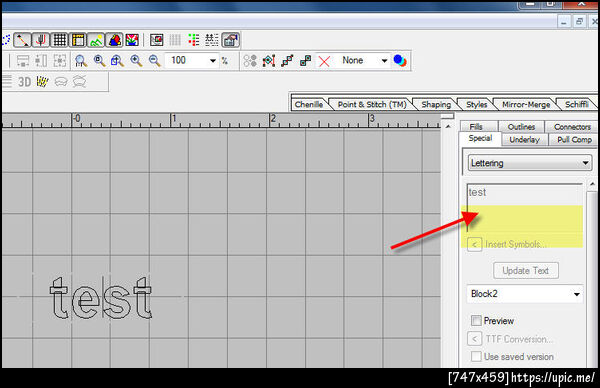This screenshot has height=388, width=600.
Task: Click the grayed hoop icon
Action: point(61,82)
